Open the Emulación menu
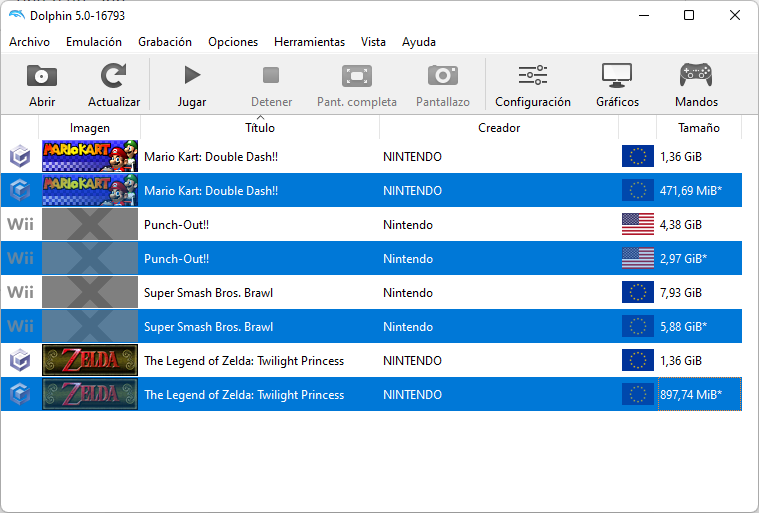The width and height of the screenshot is (759, 513). [94, 42]
